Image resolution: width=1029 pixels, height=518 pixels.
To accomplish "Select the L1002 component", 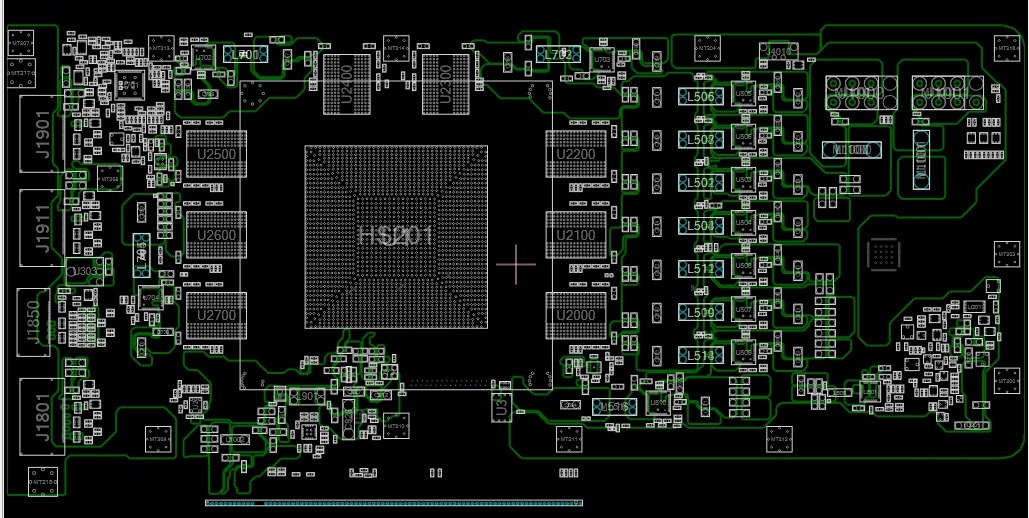I will [235, 439].
